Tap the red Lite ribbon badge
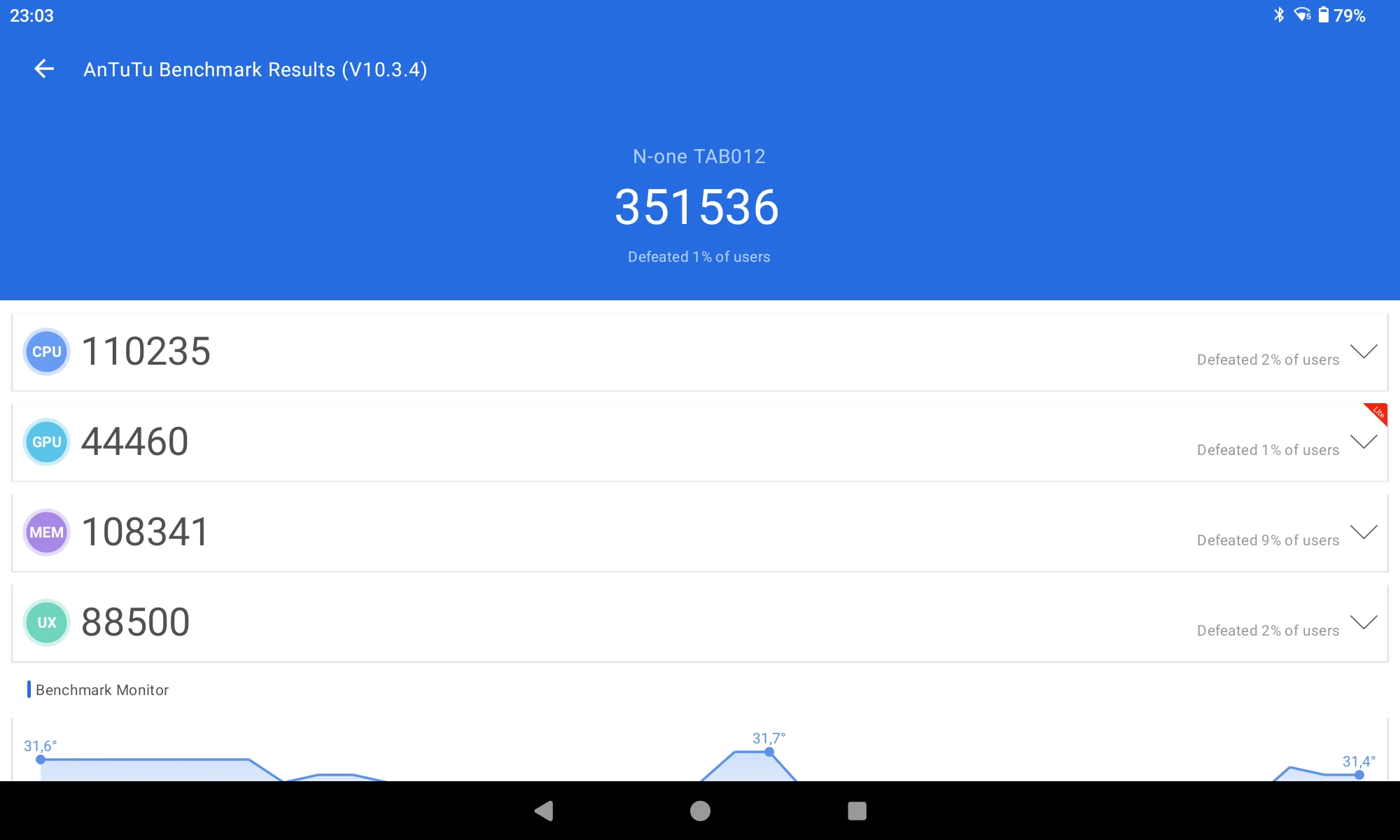 (1378, 412)
